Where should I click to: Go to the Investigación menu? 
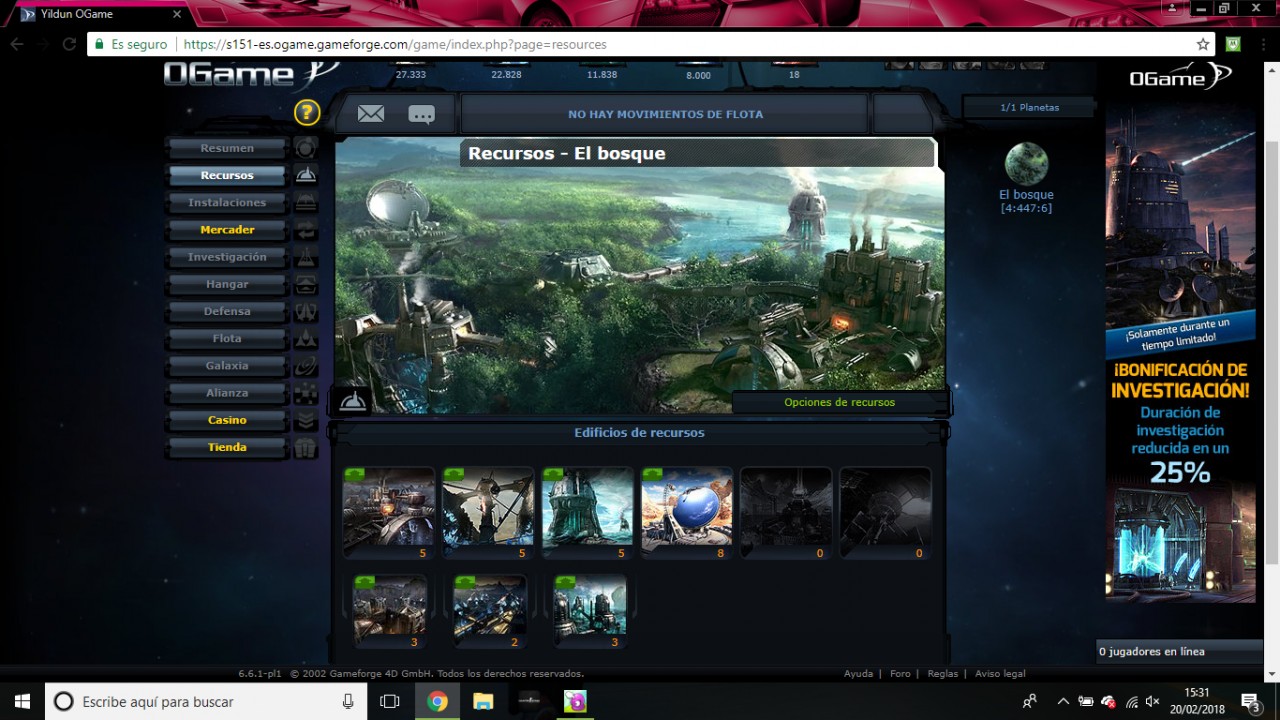point(227,257)
